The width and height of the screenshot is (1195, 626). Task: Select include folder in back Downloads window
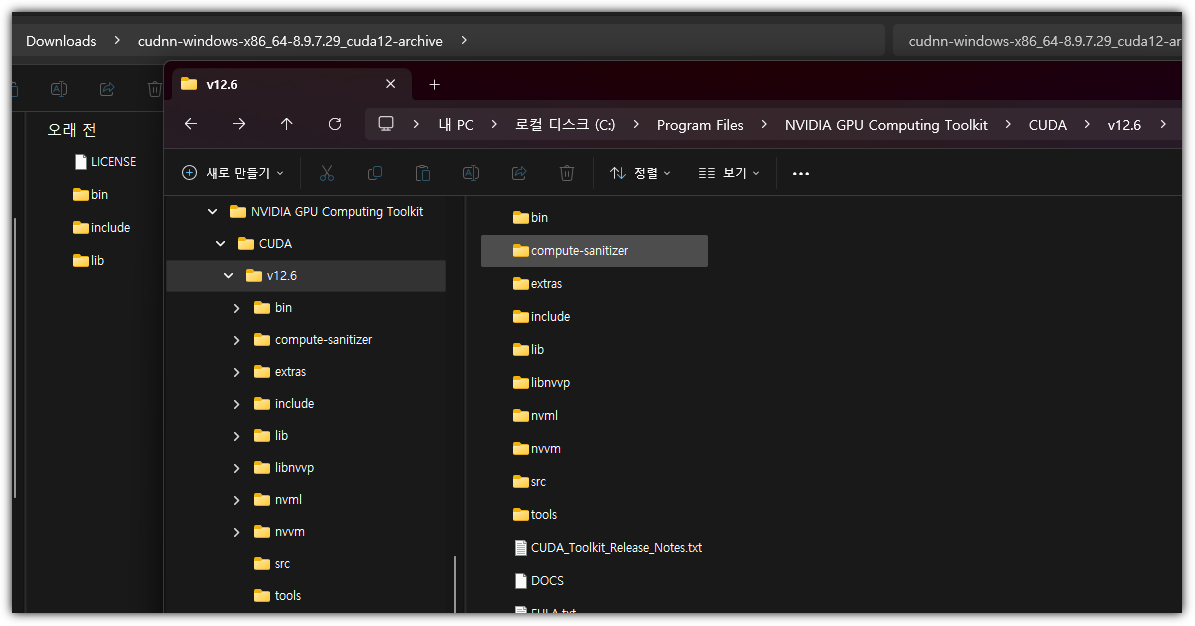click(x=101, y=227)
